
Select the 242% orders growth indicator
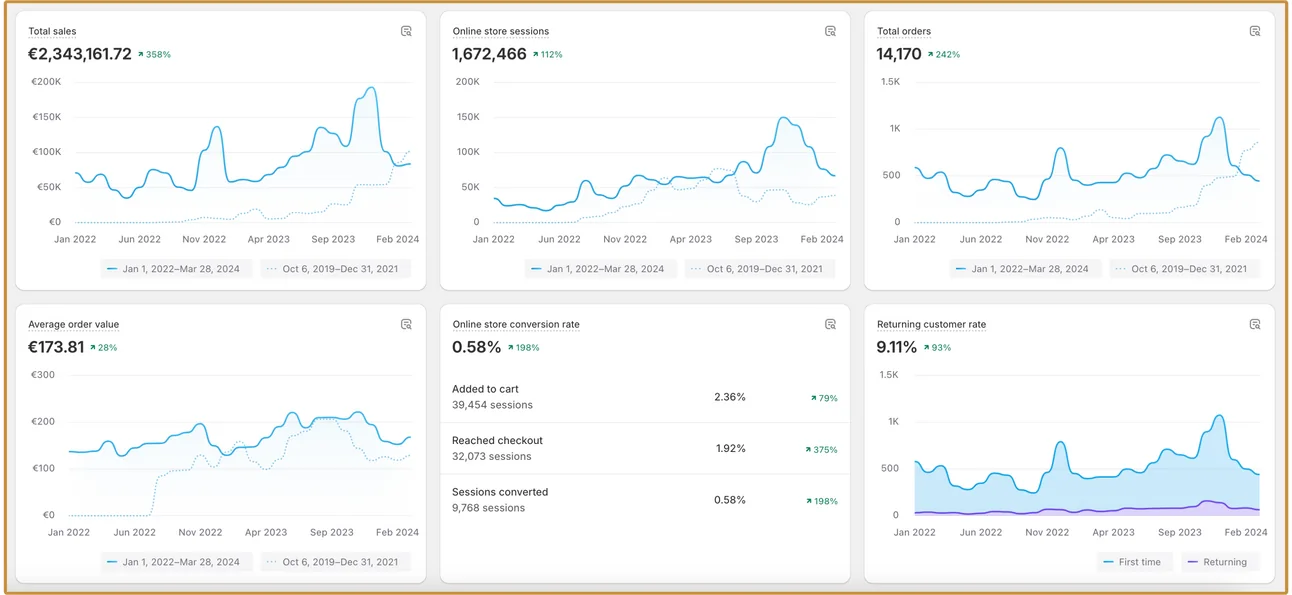coord(944,55)
